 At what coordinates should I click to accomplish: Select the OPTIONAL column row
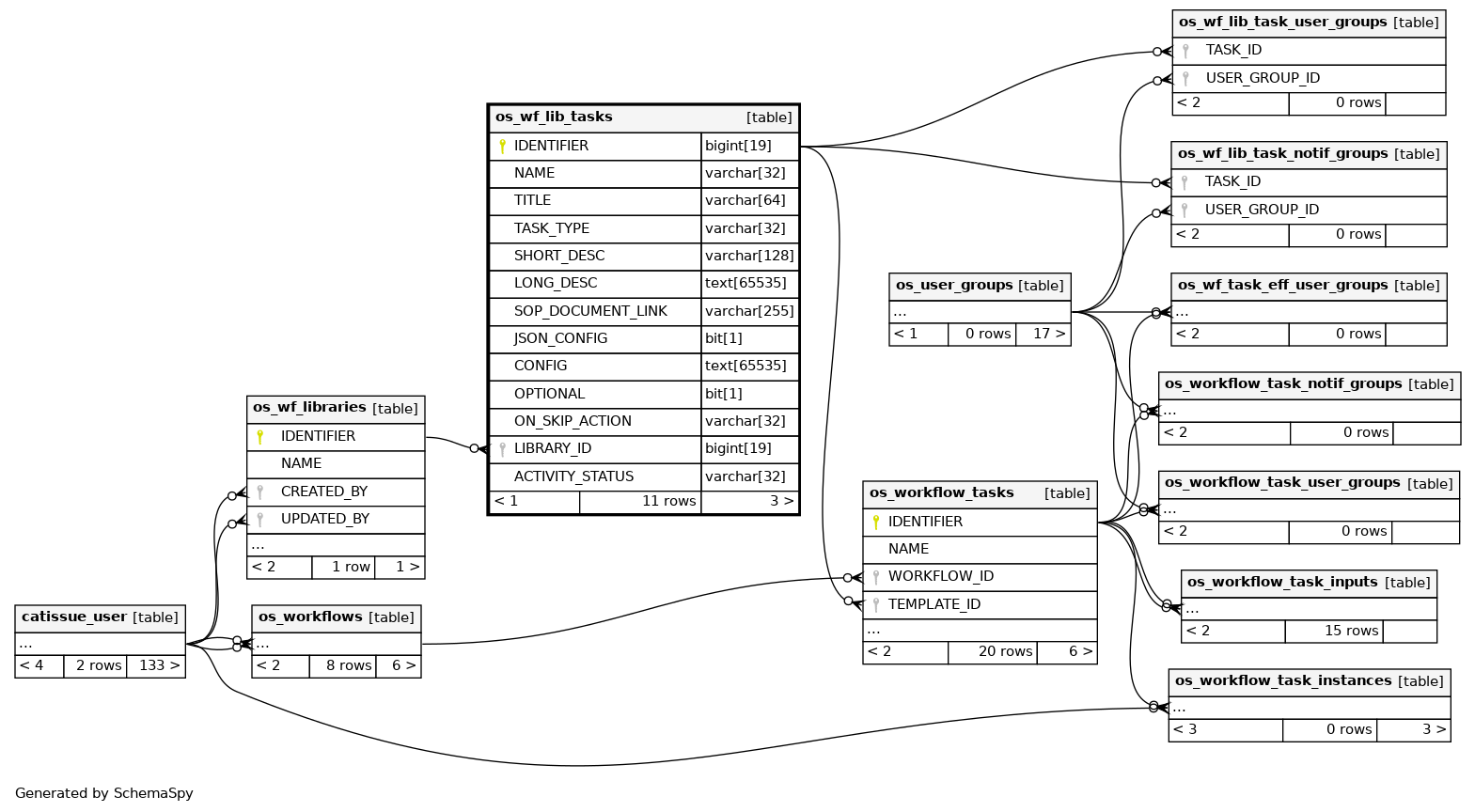tap(644, 395)
